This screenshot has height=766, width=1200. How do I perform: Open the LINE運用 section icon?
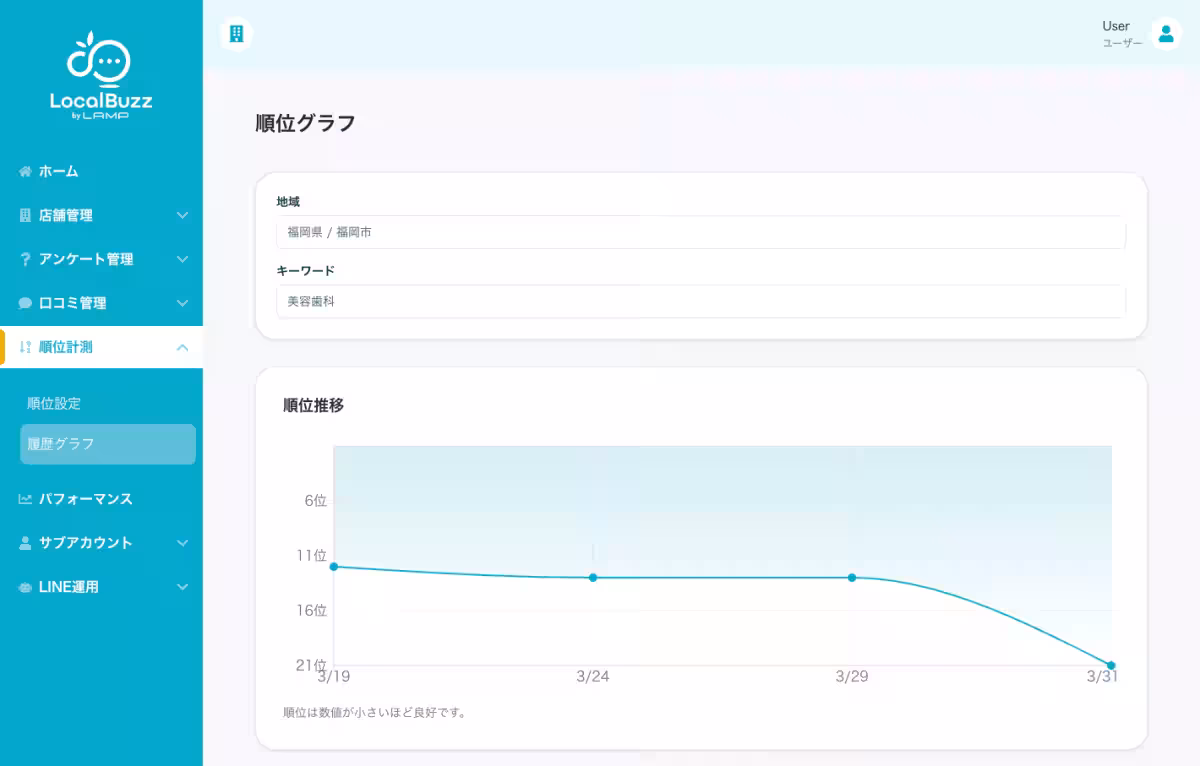(x=25, y=587)
